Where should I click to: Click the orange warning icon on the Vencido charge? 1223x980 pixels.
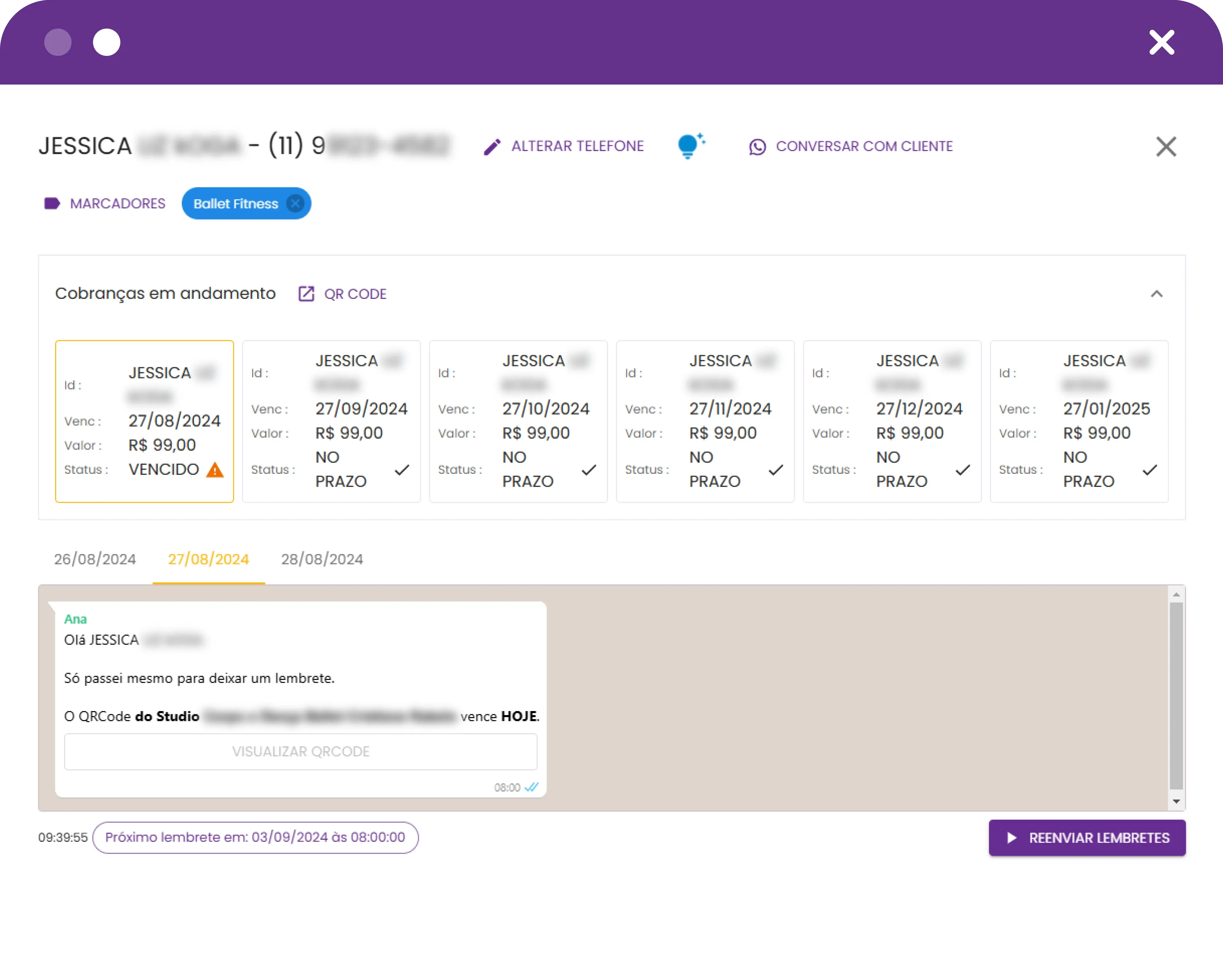[215, 470]
